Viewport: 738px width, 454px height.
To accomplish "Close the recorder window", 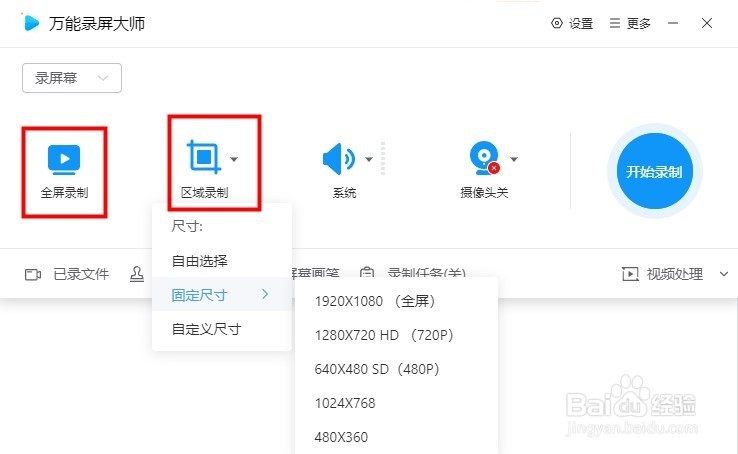I will [707, 23].
